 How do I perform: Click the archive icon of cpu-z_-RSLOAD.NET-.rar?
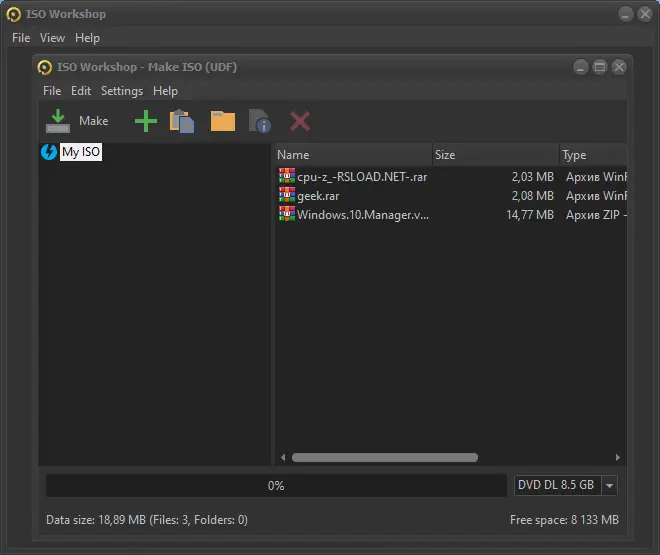(287, 176)
